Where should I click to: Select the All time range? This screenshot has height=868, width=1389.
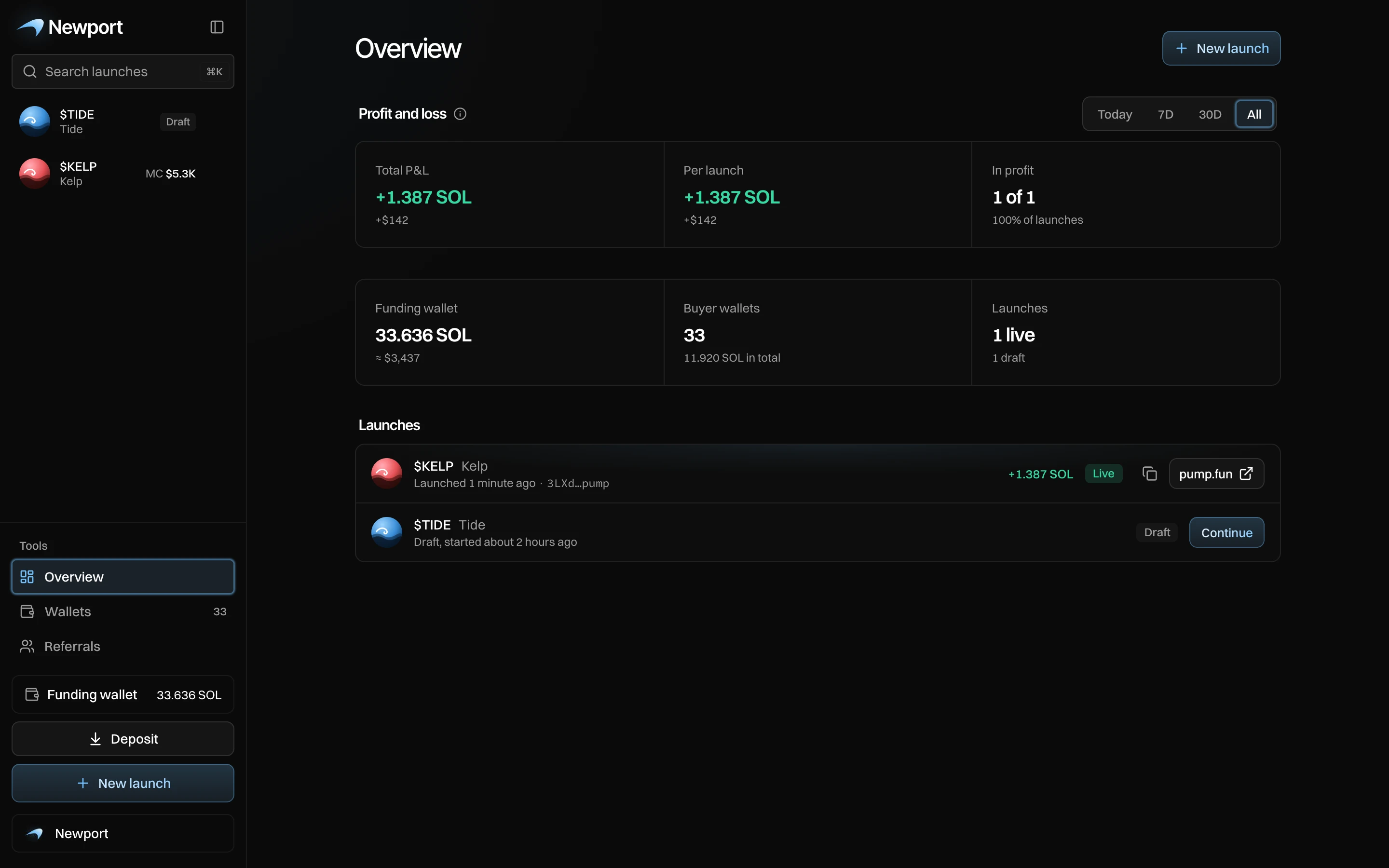[1254, 114]
